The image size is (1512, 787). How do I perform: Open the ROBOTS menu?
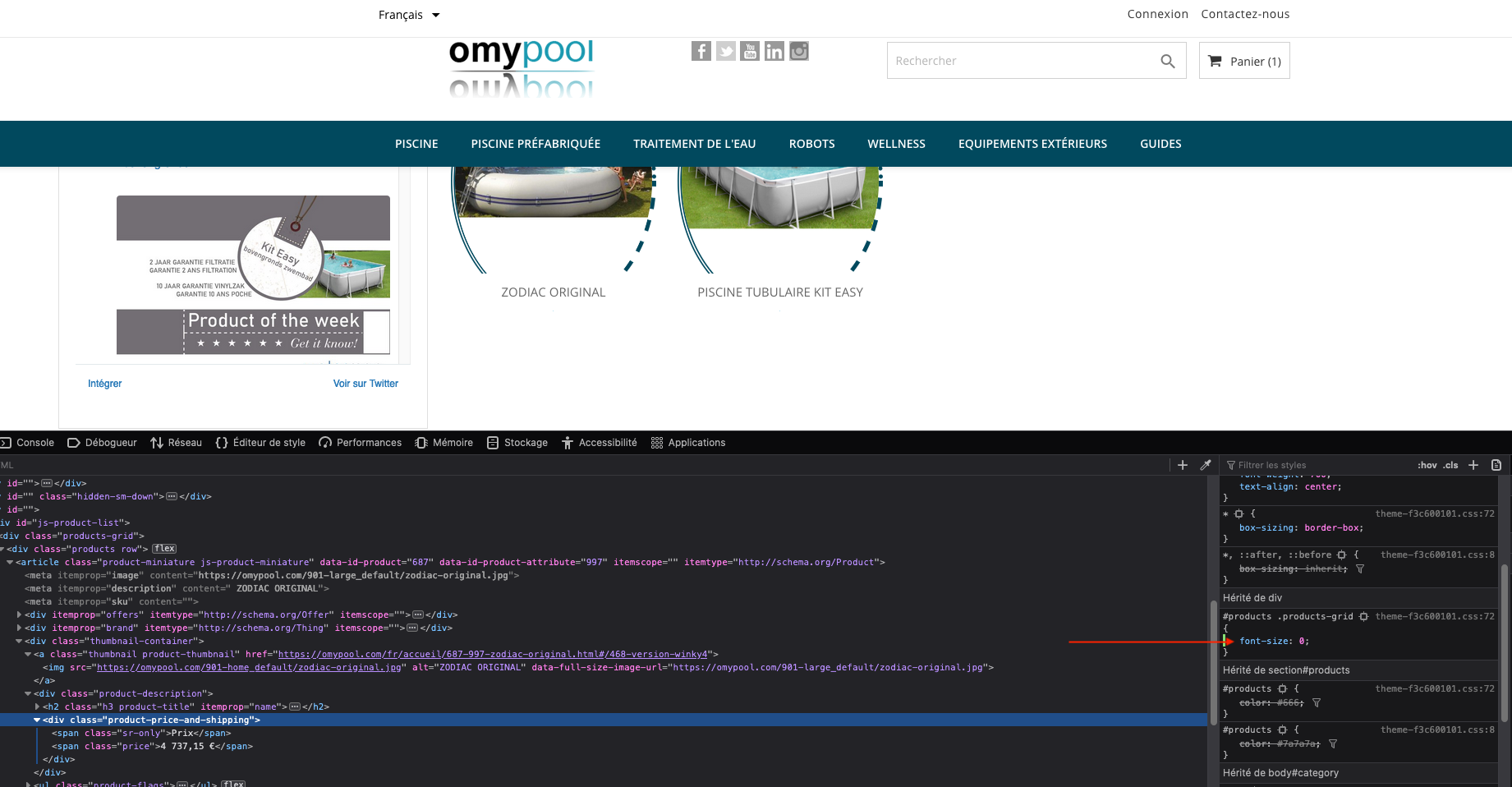click(812, 144)
